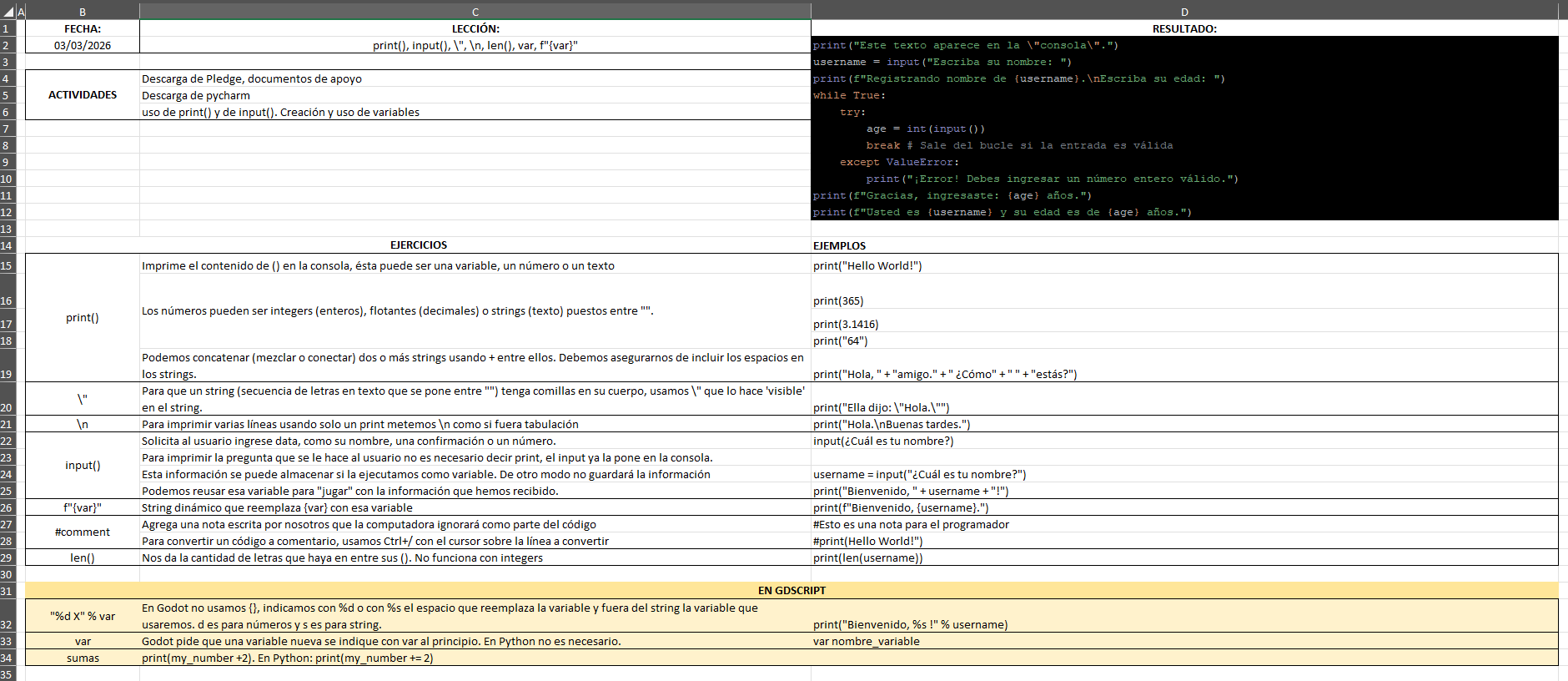Click the date cell 03/03/2026
Screen dimensions: 1568x681
click(x=83, y=45)
